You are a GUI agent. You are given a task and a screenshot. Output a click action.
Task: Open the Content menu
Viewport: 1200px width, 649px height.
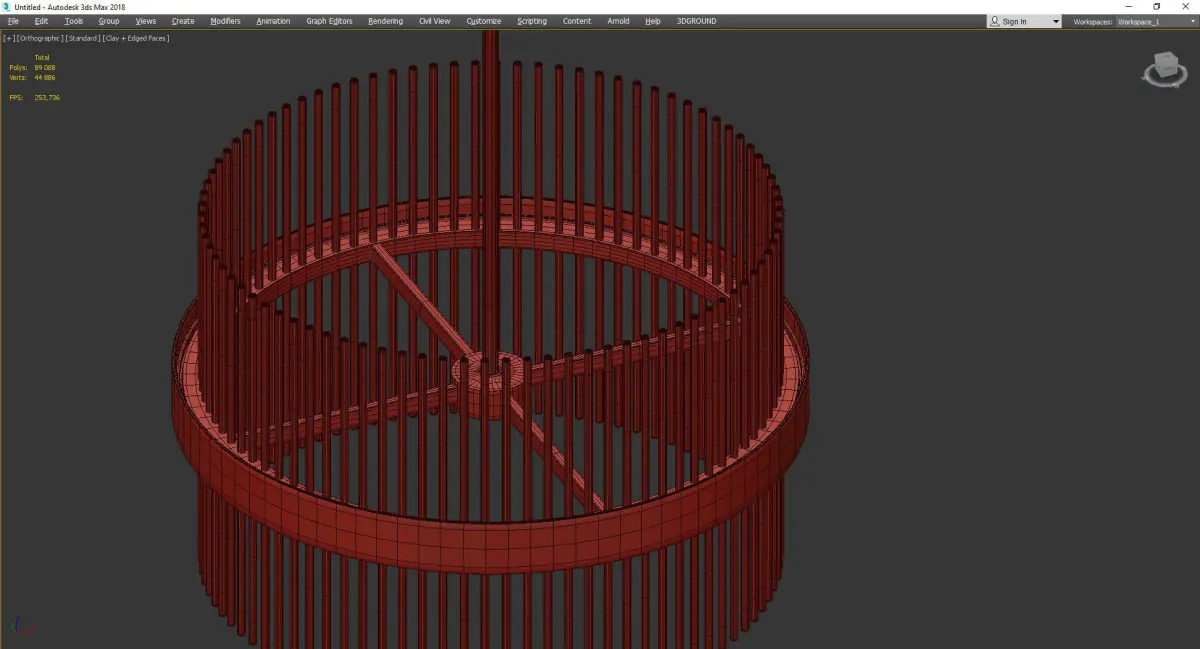coord(577,21)
